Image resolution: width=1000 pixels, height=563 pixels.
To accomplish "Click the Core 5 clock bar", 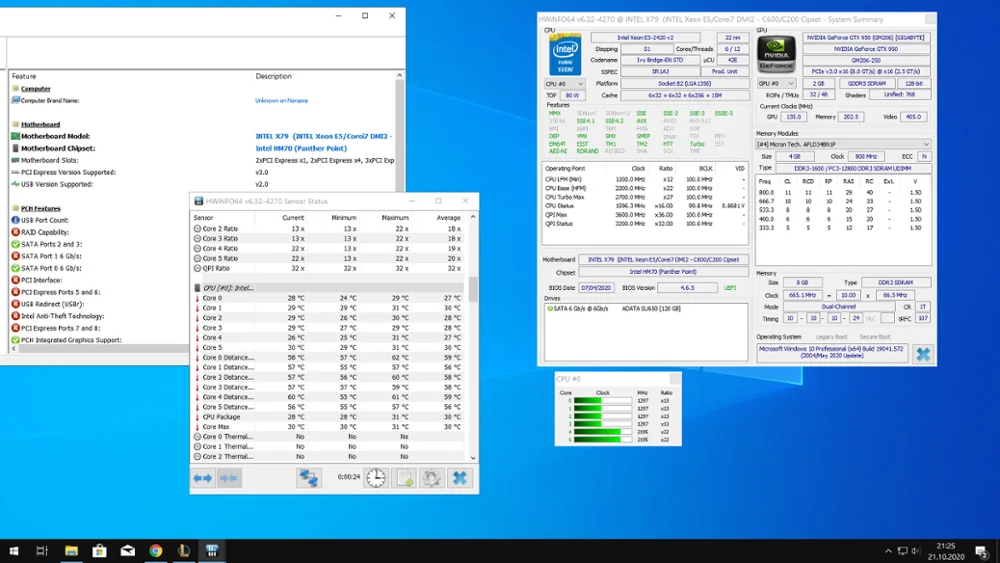I will pyautogui.click(x=603, y=440).
